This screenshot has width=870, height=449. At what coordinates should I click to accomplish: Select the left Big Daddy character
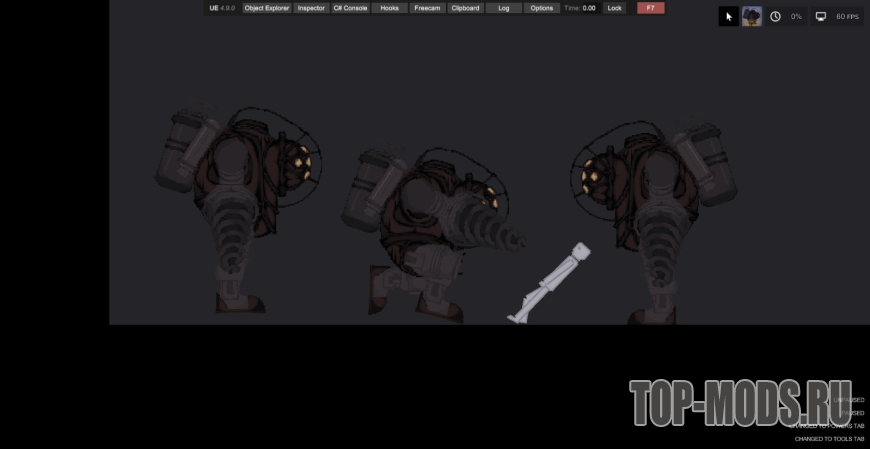239,209
